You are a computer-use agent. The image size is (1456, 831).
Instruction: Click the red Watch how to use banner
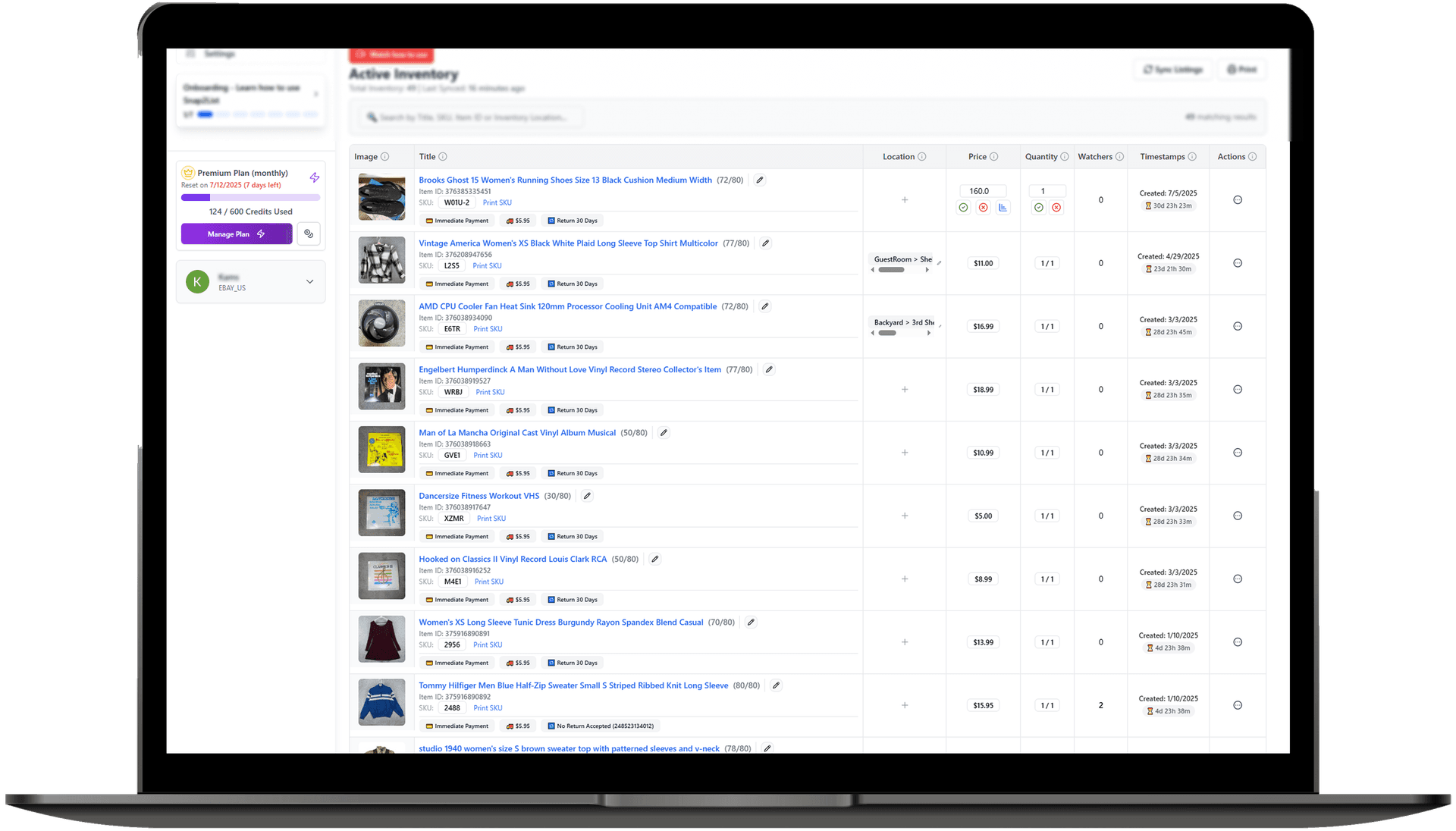391,55
